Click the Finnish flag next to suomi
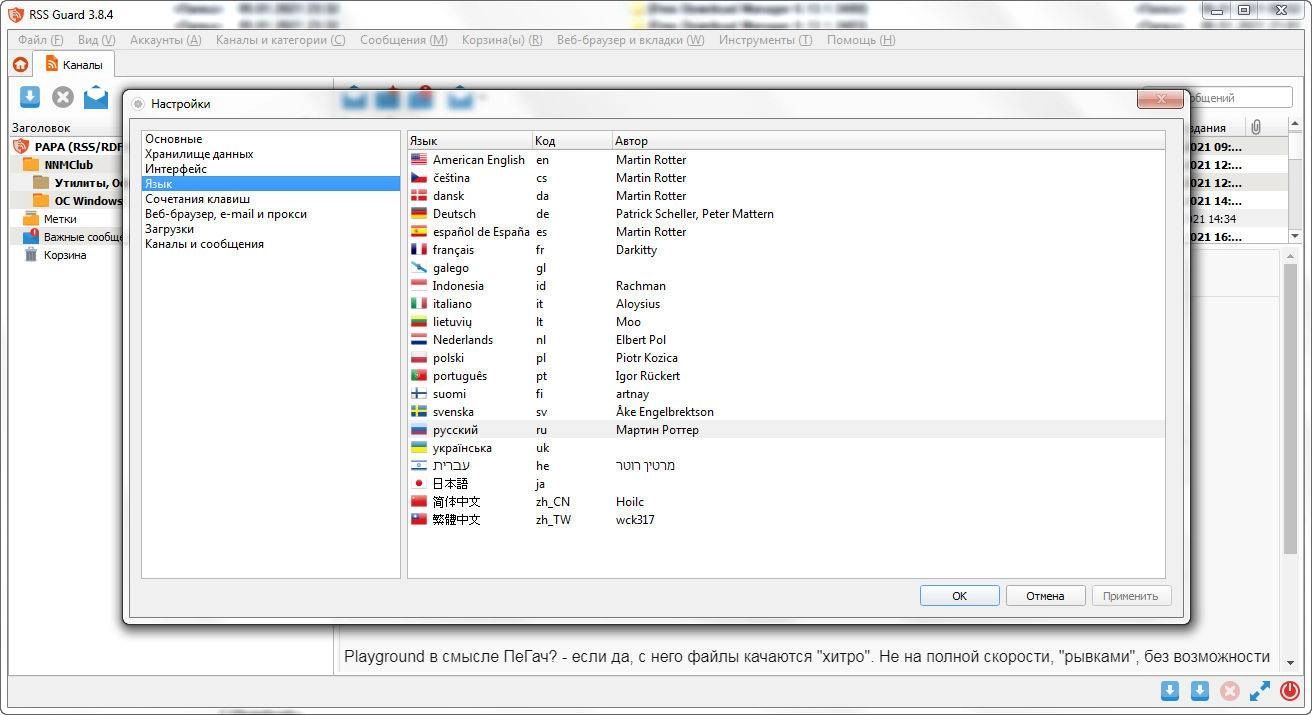Viewport: 1312px width, 715px height. (419, 394)
